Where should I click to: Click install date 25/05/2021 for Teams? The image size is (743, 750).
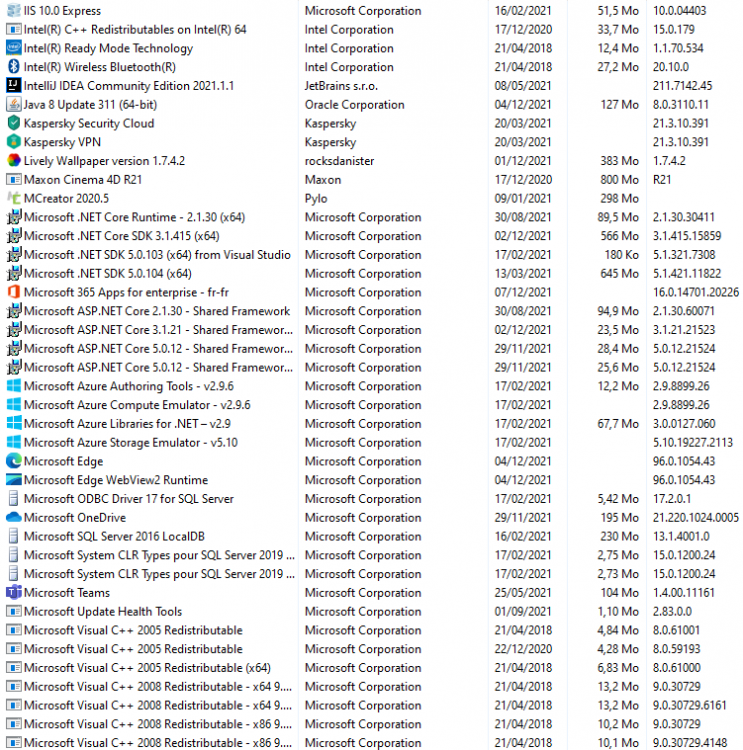(x=523, y=593)
